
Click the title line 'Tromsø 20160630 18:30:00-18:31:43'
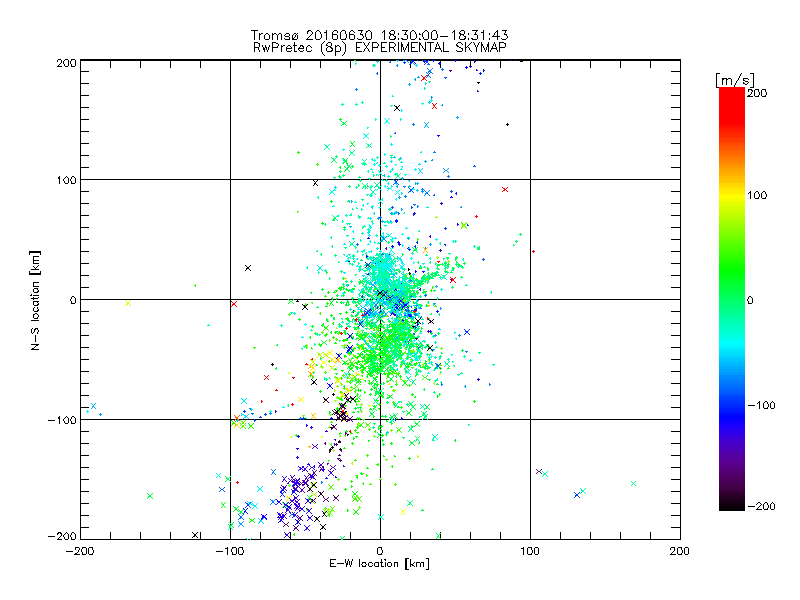[x=380, y=35]
